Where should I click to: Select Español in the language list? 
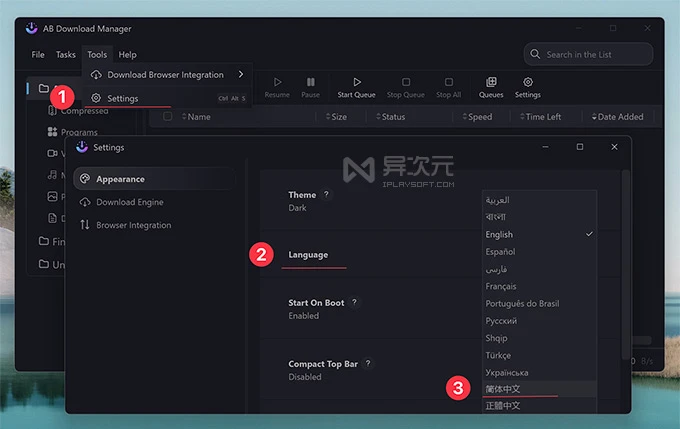(x=539, y=252)
